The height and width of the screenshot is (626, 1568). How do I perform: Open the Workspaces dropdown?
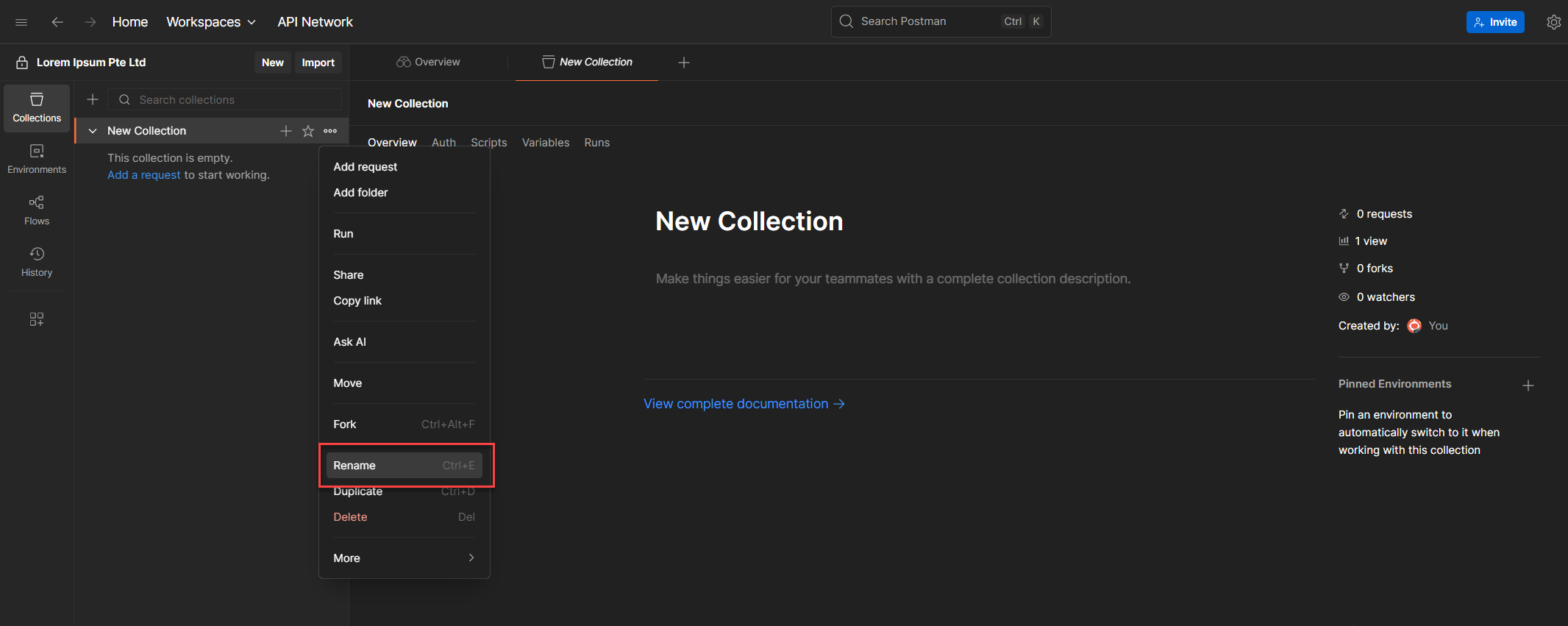click(211, 22)
